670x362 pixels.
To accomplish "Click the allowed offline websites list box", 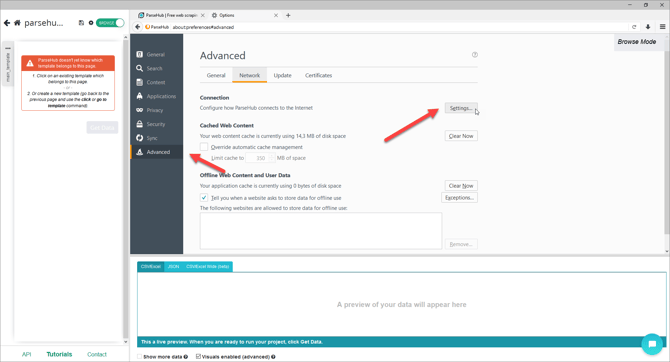I will click(321, 231).
